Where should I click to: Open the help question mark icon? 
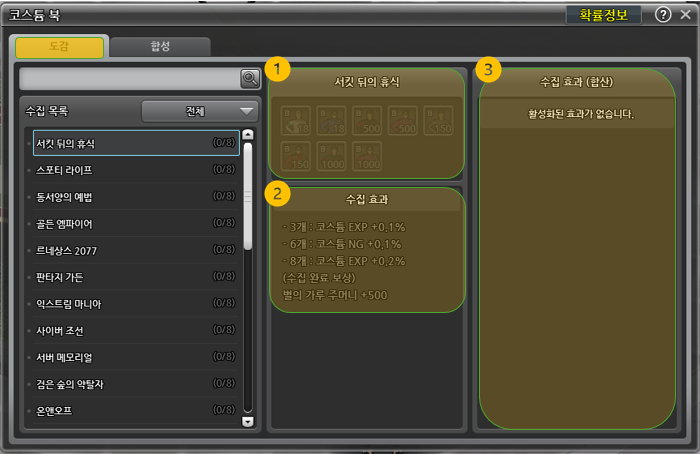[663, 15]
